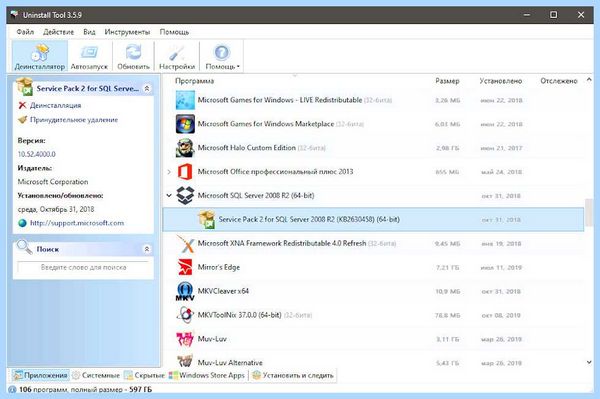Click the Mirror's Edge icon

(x=185, y=267)
